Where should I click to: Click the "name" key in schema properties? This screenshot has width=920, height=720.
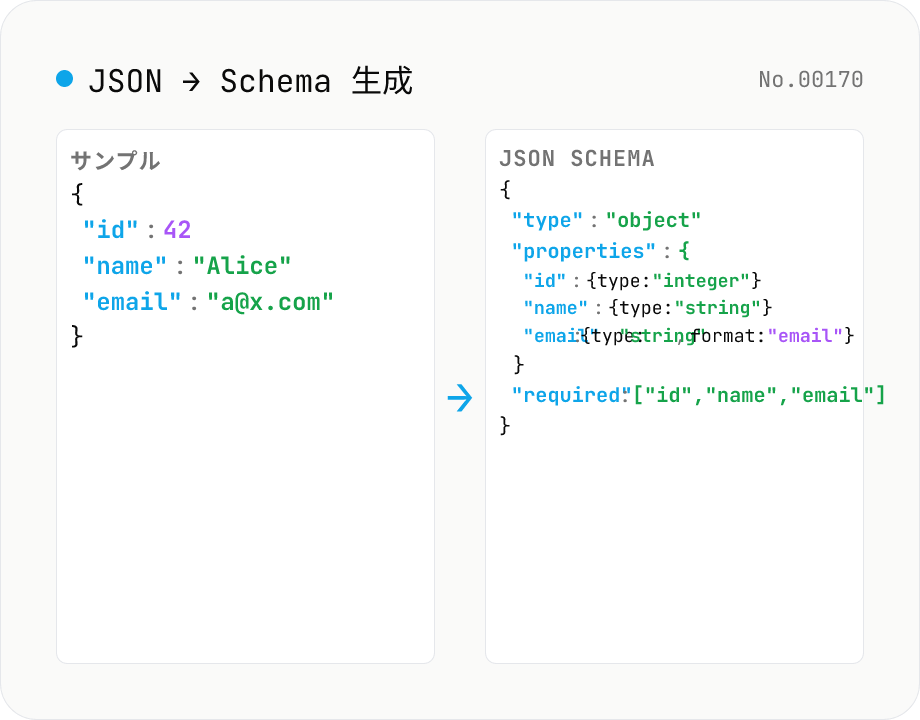(556, 307)
